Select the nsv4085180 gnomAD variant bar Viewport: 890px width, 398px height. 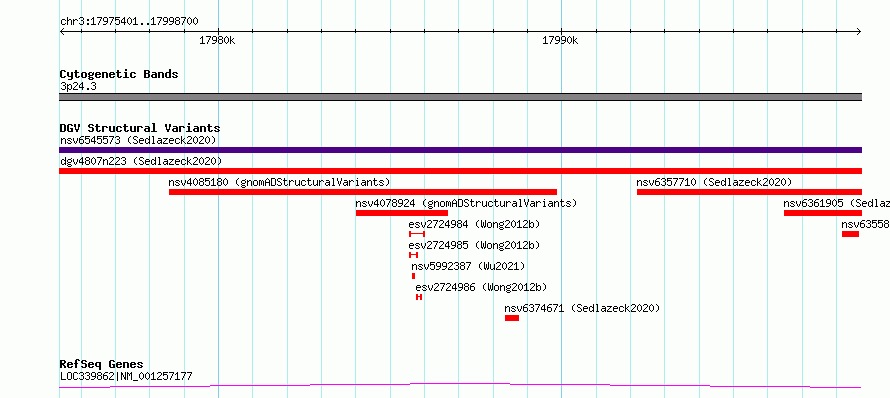pyautogui.click(x=363, y=192)
